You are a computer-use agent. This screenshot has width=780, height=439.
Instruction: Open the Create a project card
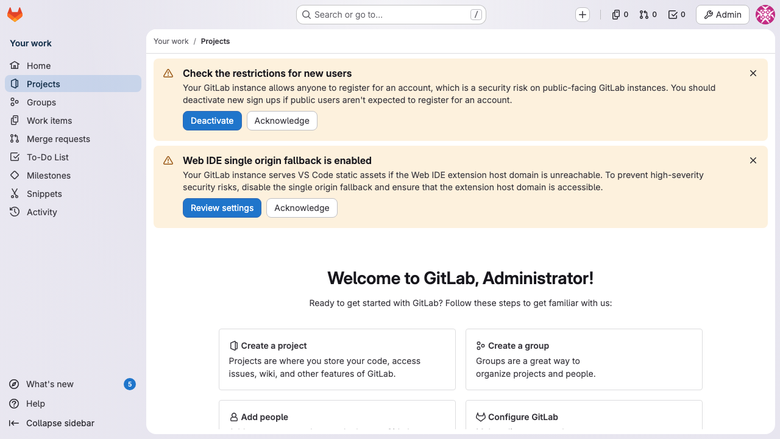coord(337,359)
